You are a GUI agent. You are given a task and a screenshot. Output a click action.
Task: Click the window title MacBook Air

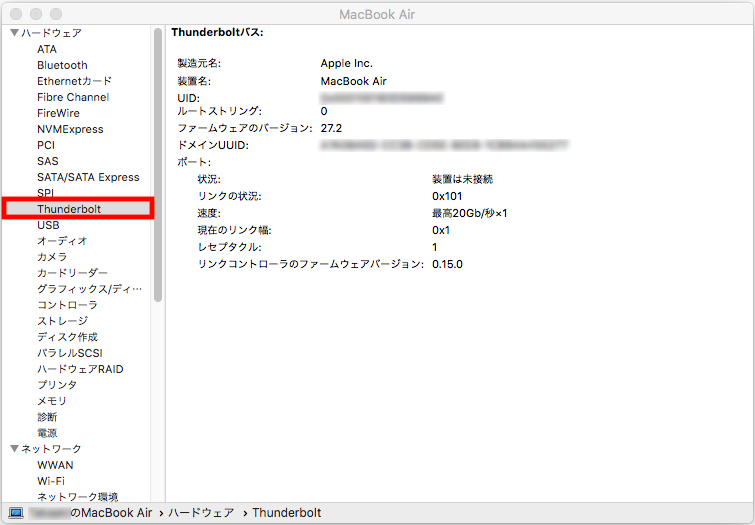(x=377, y=14)
